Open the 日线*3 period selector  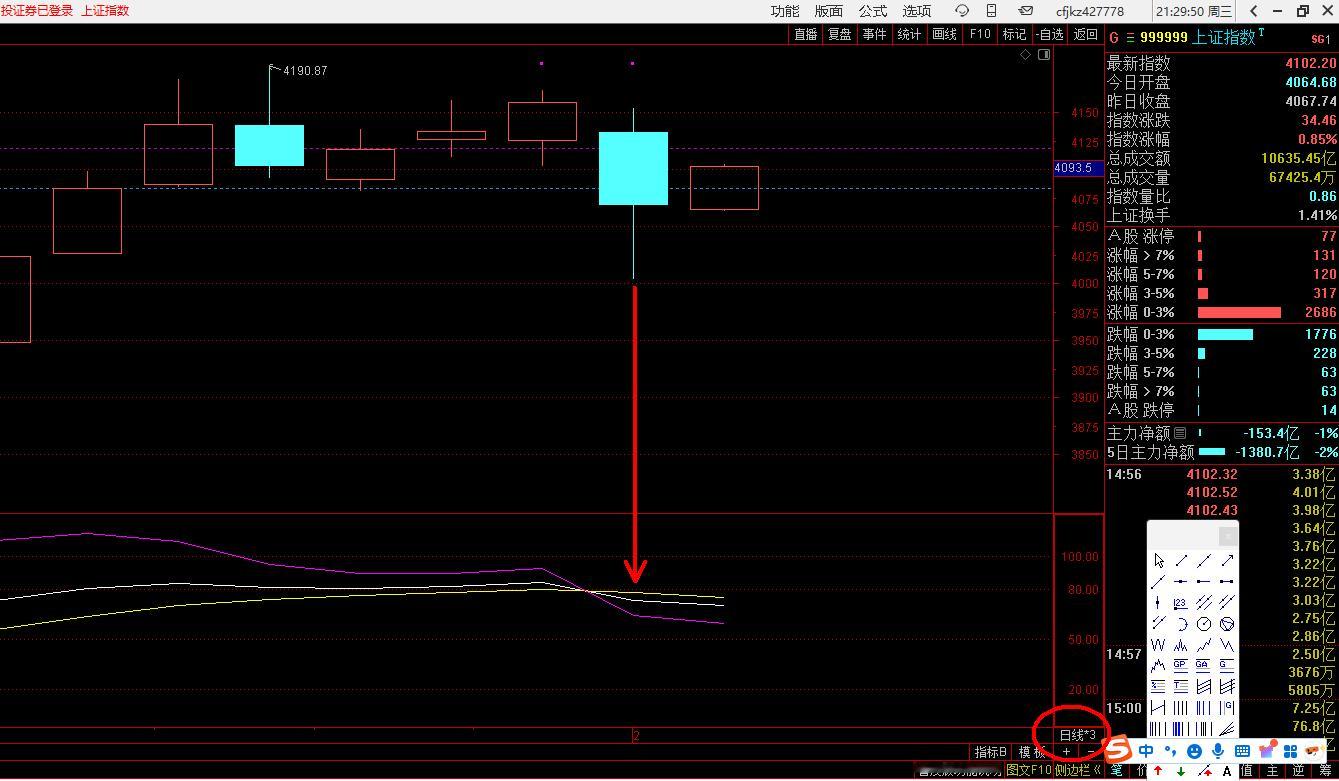(1077, 735)
